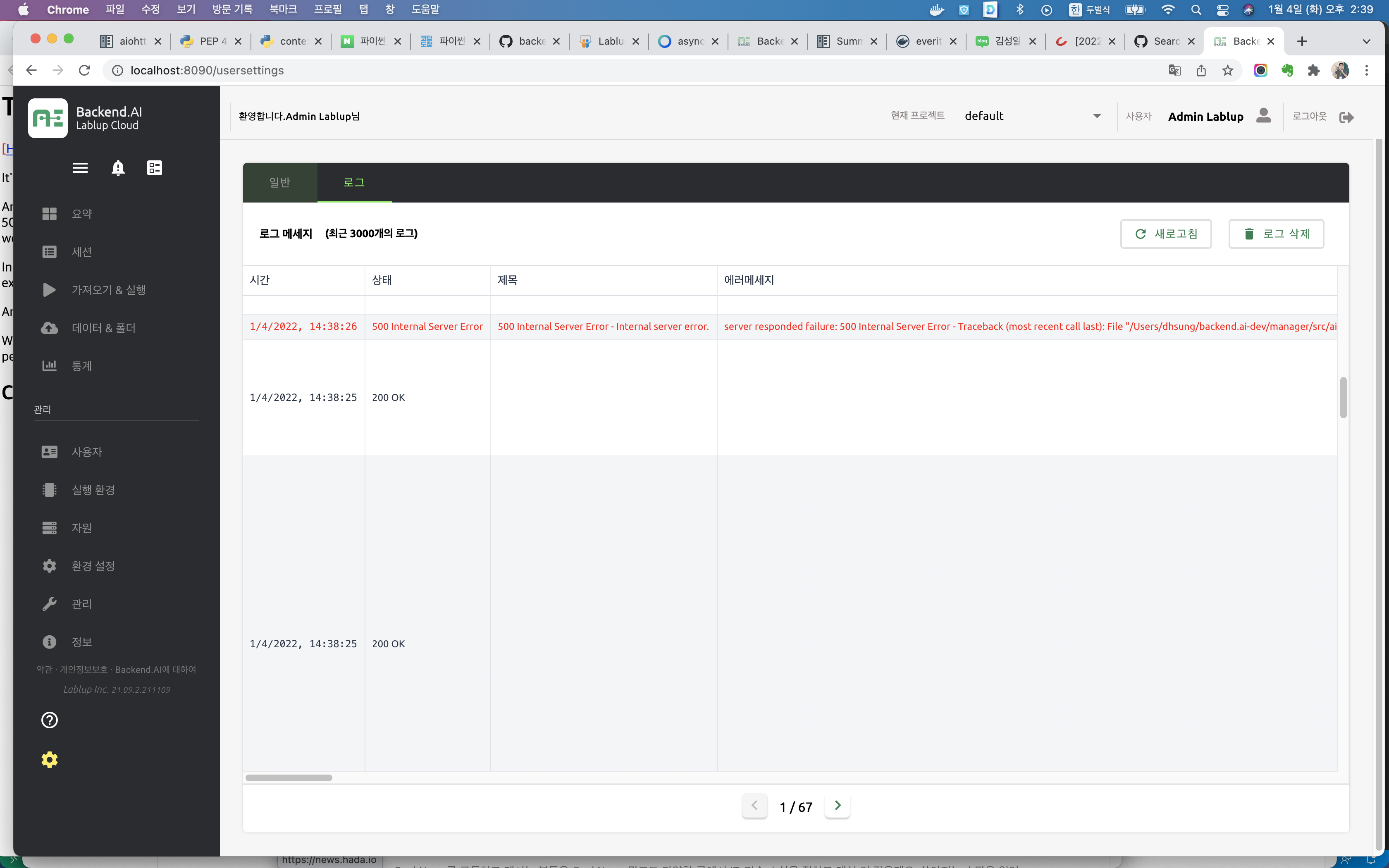The image size is (1389, 868).
Task: Click the yellow settings gear at sidebar bottom
Action: (x=49, y=759)
